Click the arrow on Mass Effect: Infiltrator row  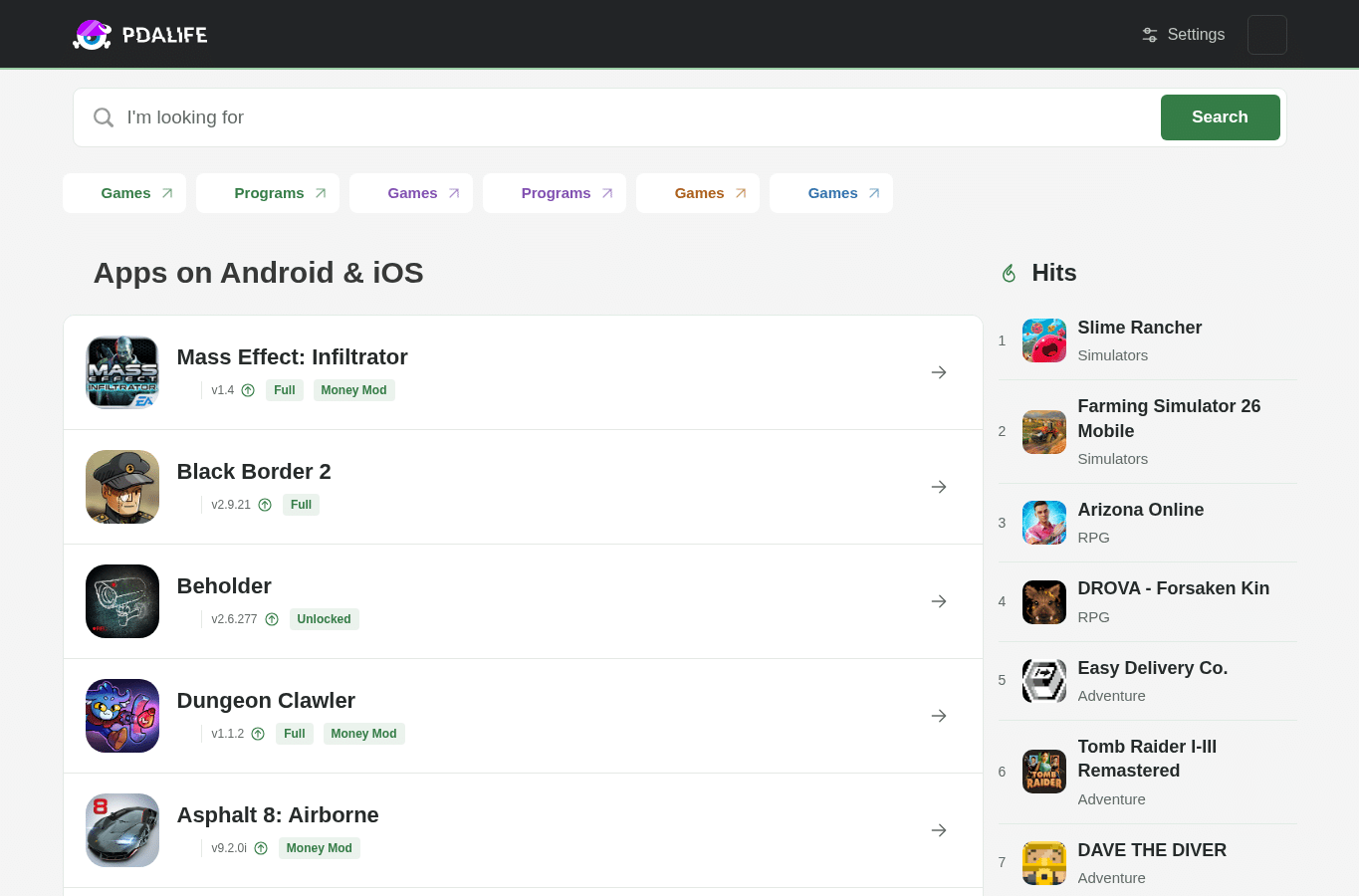pyautogui.click(x=939, y=372)
